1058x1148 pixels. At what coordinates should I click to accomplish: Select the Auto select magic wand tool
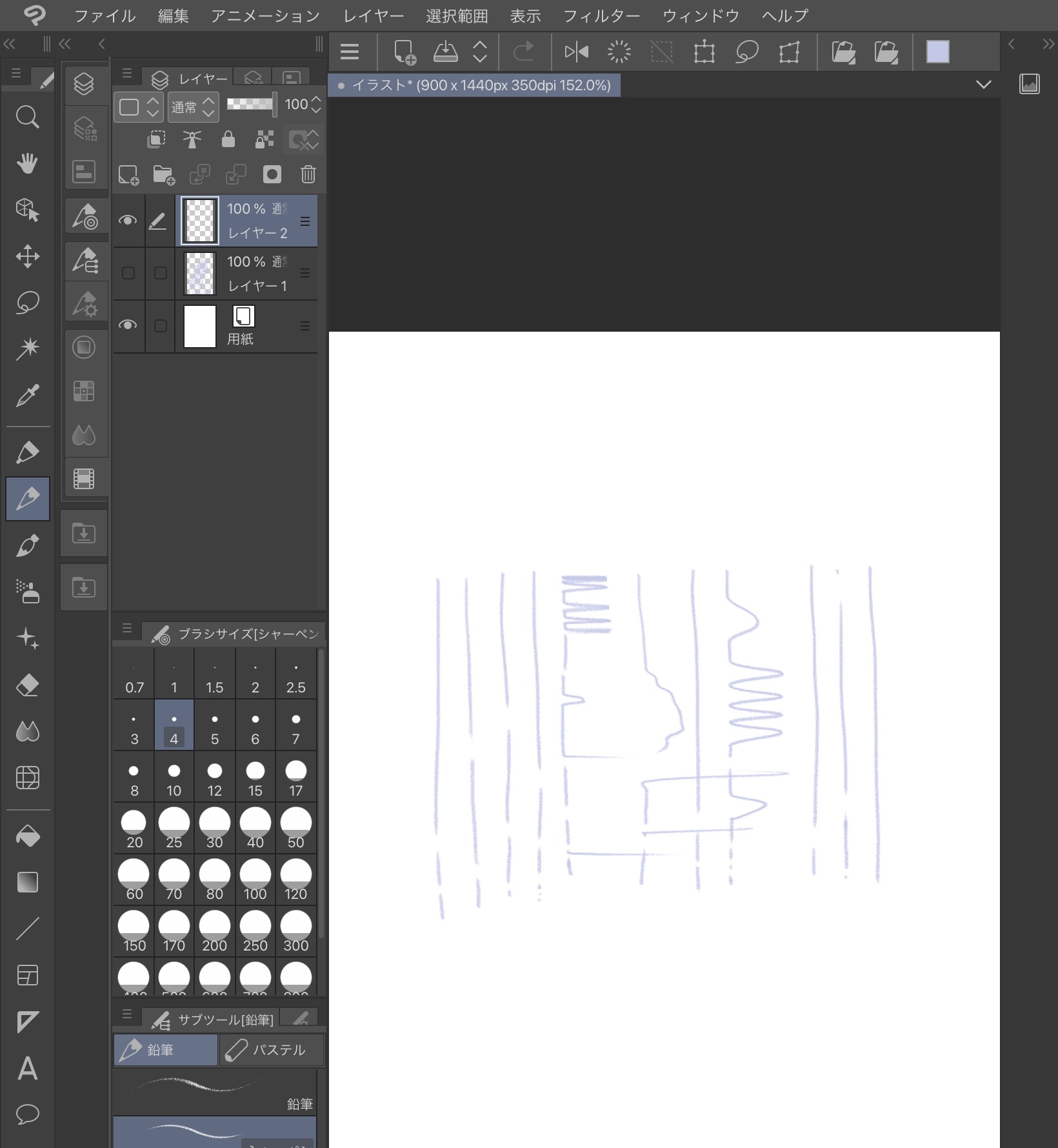27,349
